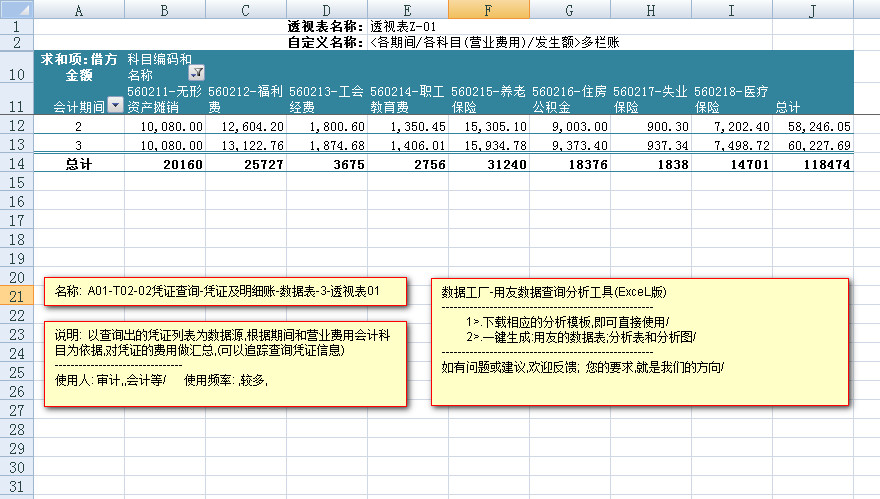Select column A header

click(x=79, y=9)
